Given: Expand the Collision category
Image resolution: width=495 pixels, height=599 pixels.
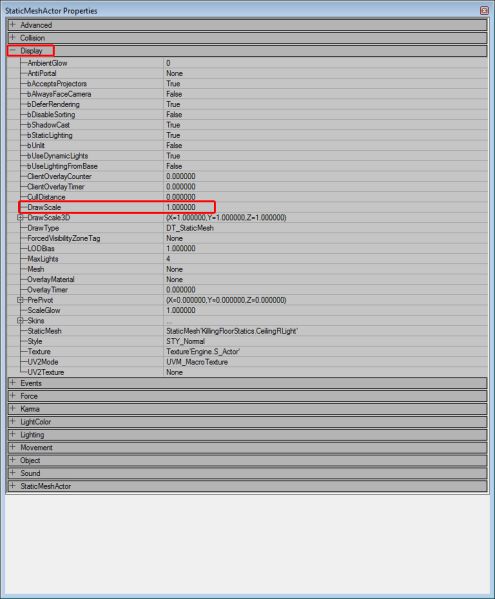Looking at the screenshot, I should coord(13,37).
